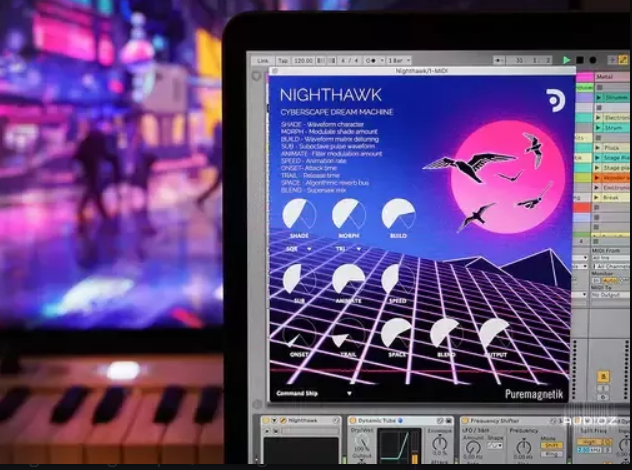Click the Nighthawk device wrench edit icon
The height and width of the screenshot is (470, 632).
pos(283,420)
